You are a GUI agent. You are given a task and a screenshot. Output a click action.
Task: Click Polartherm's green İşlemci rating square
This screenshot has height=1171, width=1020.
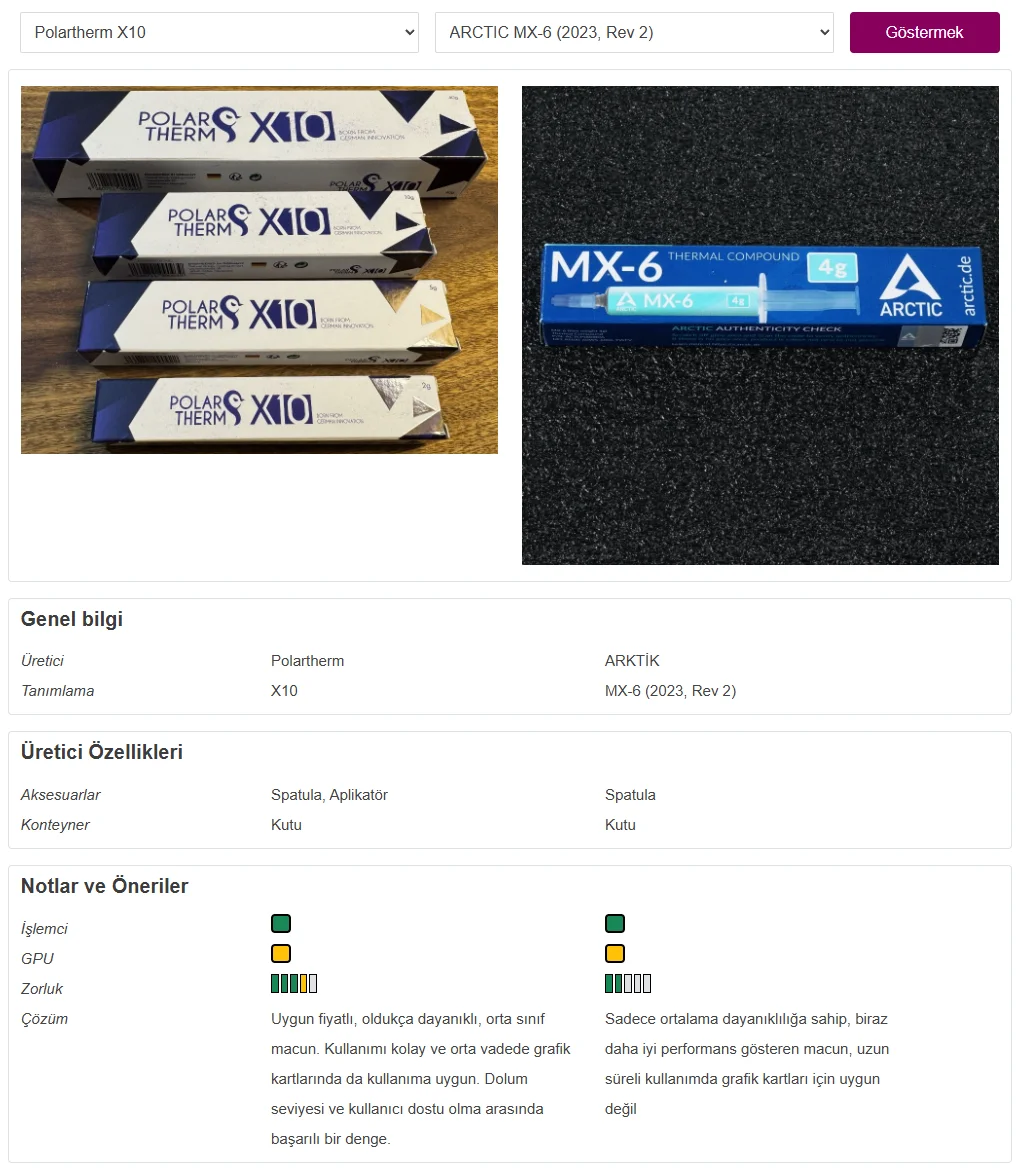(281, 924)
